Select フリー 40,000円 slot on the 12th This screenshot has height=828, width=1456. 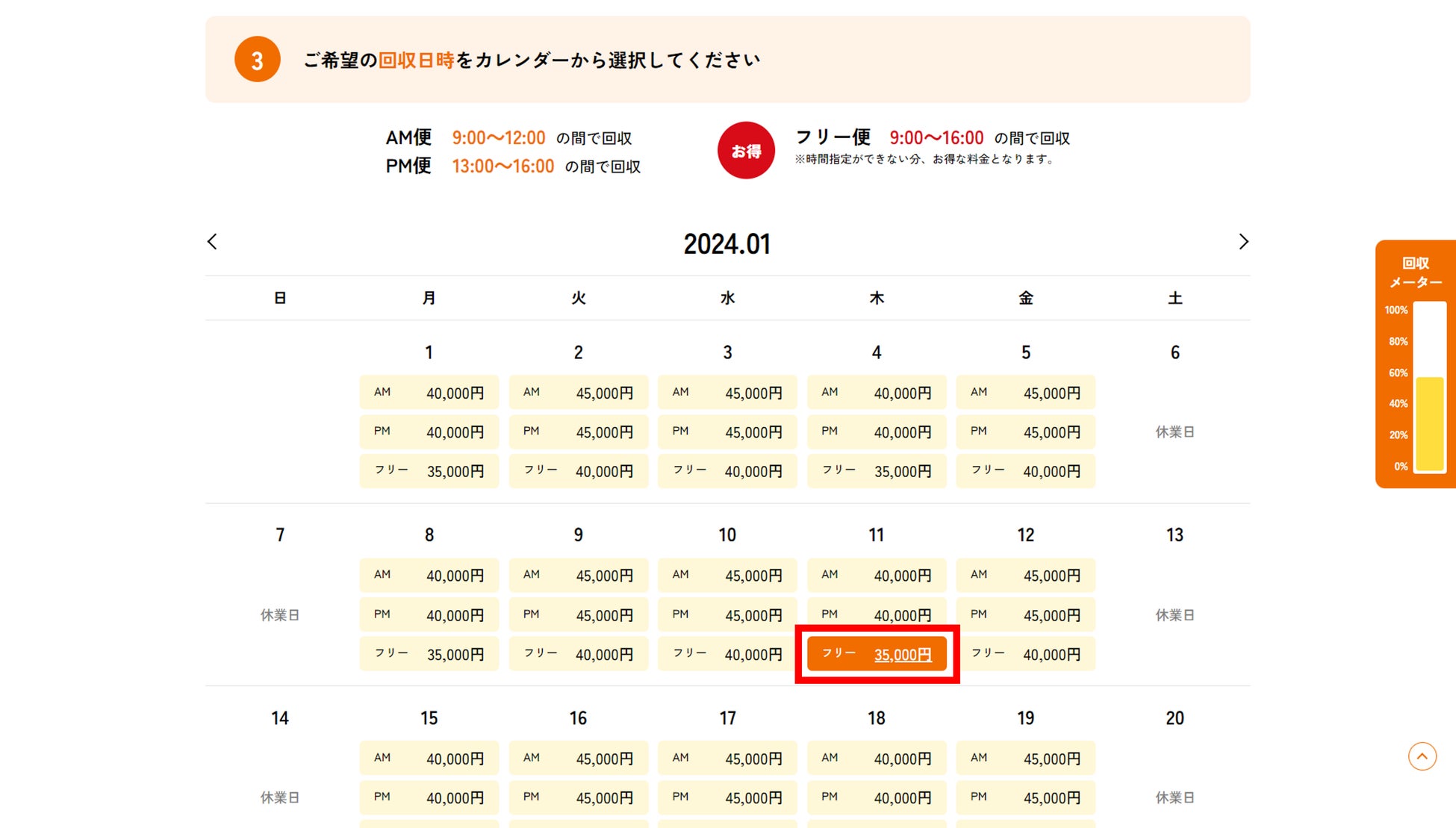[x=1025, y=654]
